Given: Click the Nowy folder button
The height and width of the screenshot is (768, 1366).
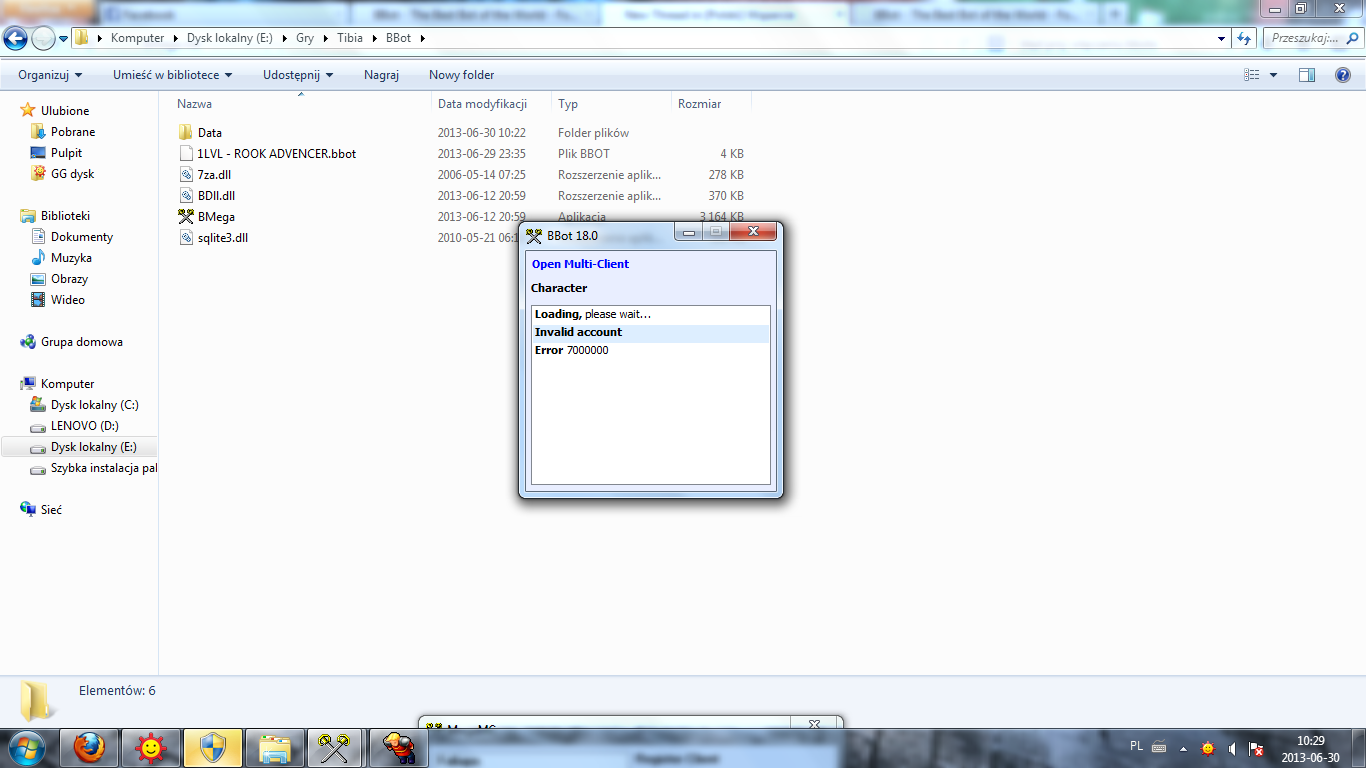Looking at the screenshot, I should tap(461, 75).
